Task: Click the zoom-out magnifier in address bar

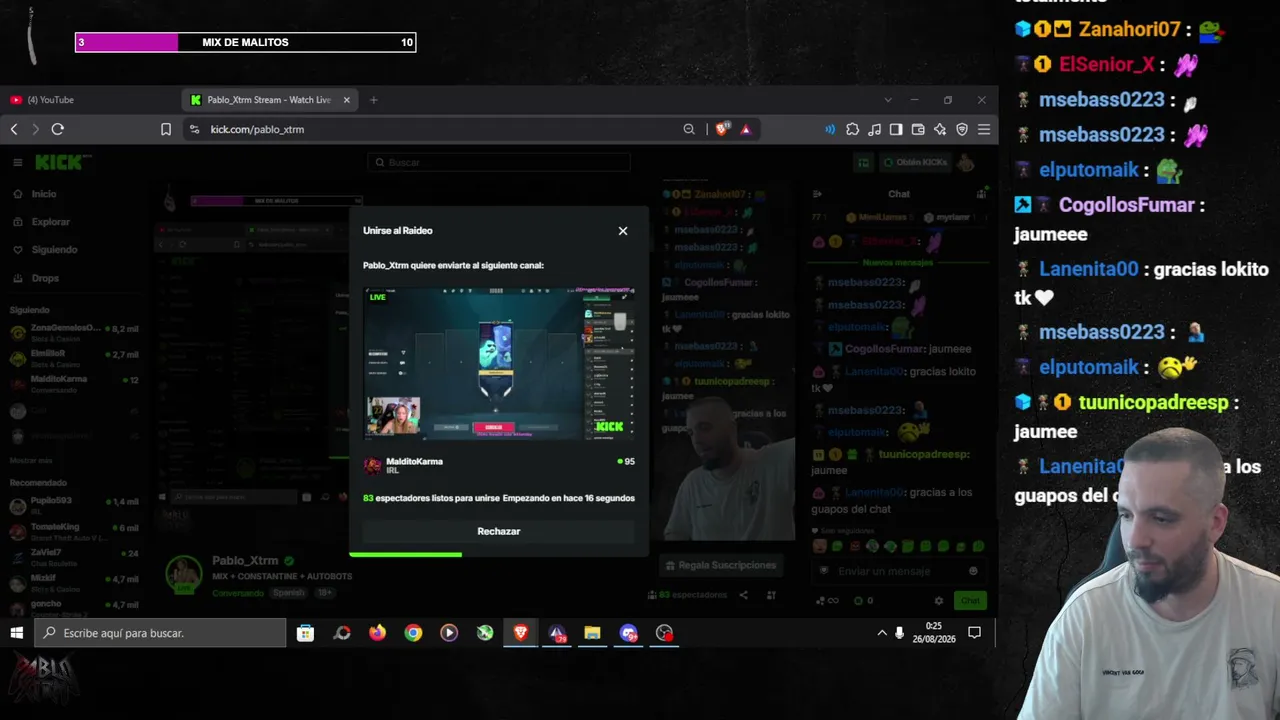Action: [689, 129]
